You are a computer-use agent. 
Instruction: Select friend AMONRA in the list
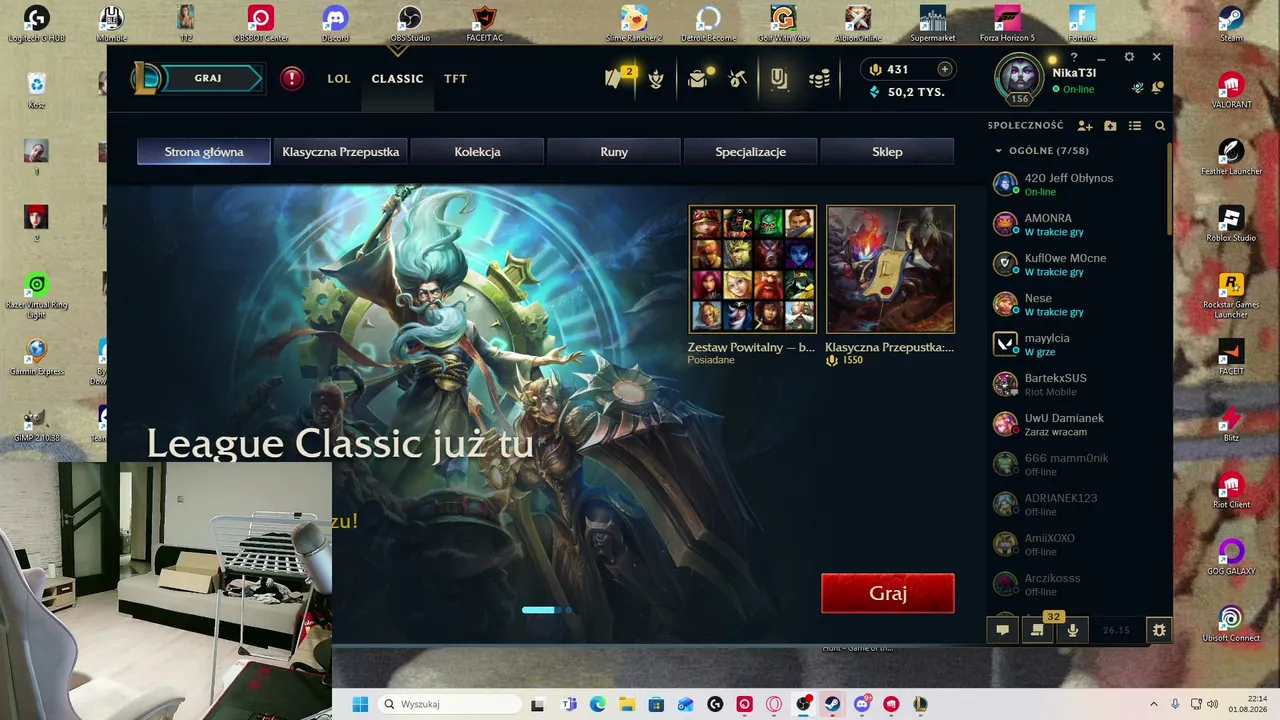coord(1078,224)
